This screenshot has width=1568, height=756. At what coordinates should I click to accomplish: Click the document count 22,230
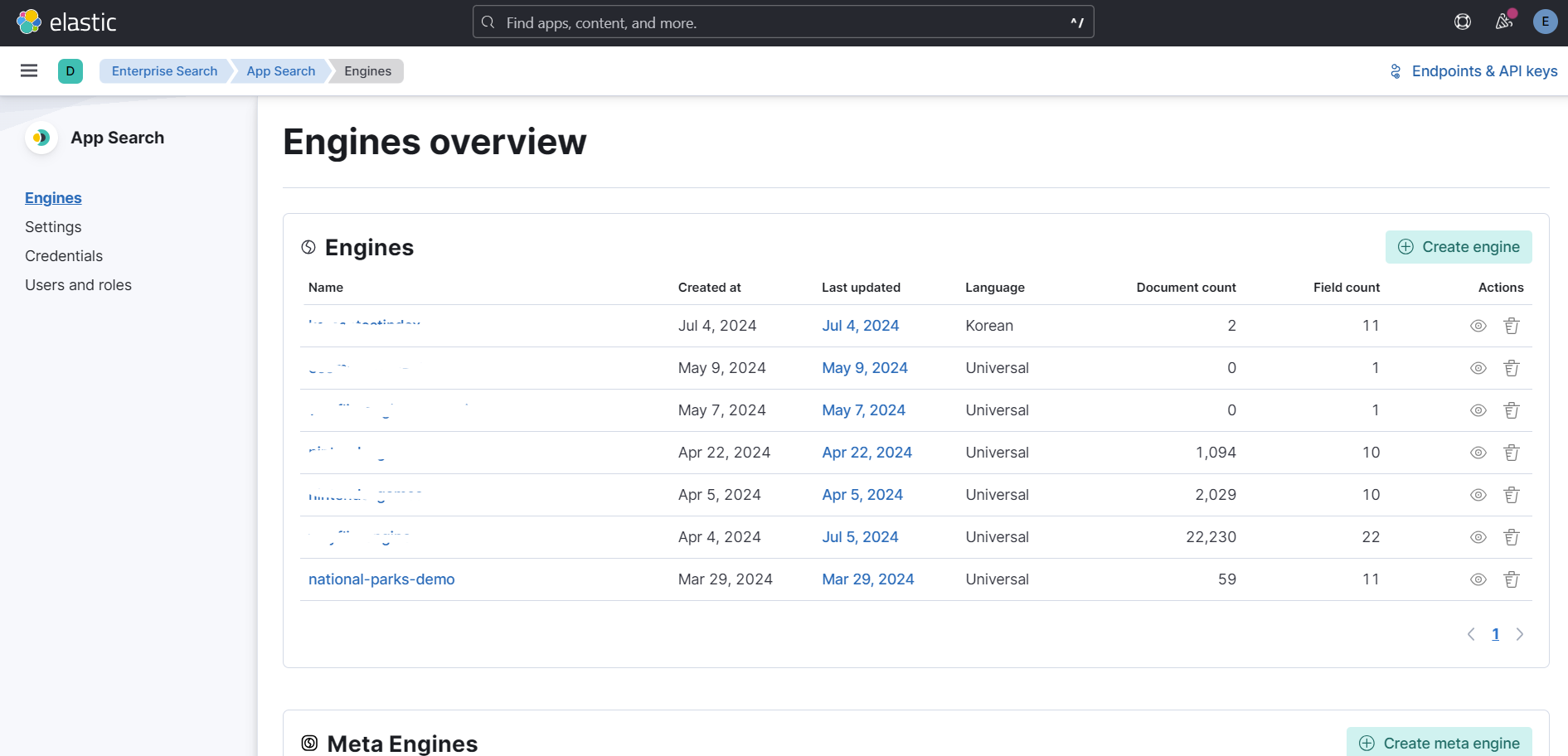click(x=1211, y=537)
